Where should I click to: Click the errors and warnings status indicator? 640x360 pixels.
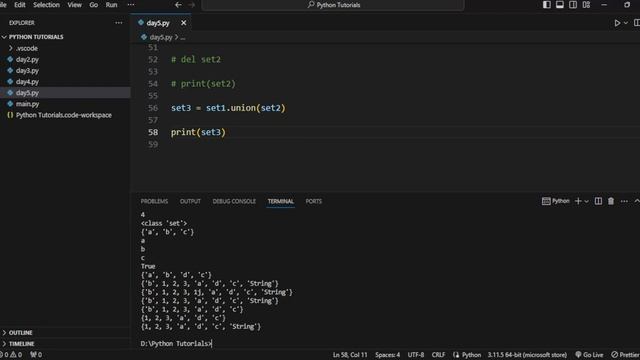pos(12,355)
